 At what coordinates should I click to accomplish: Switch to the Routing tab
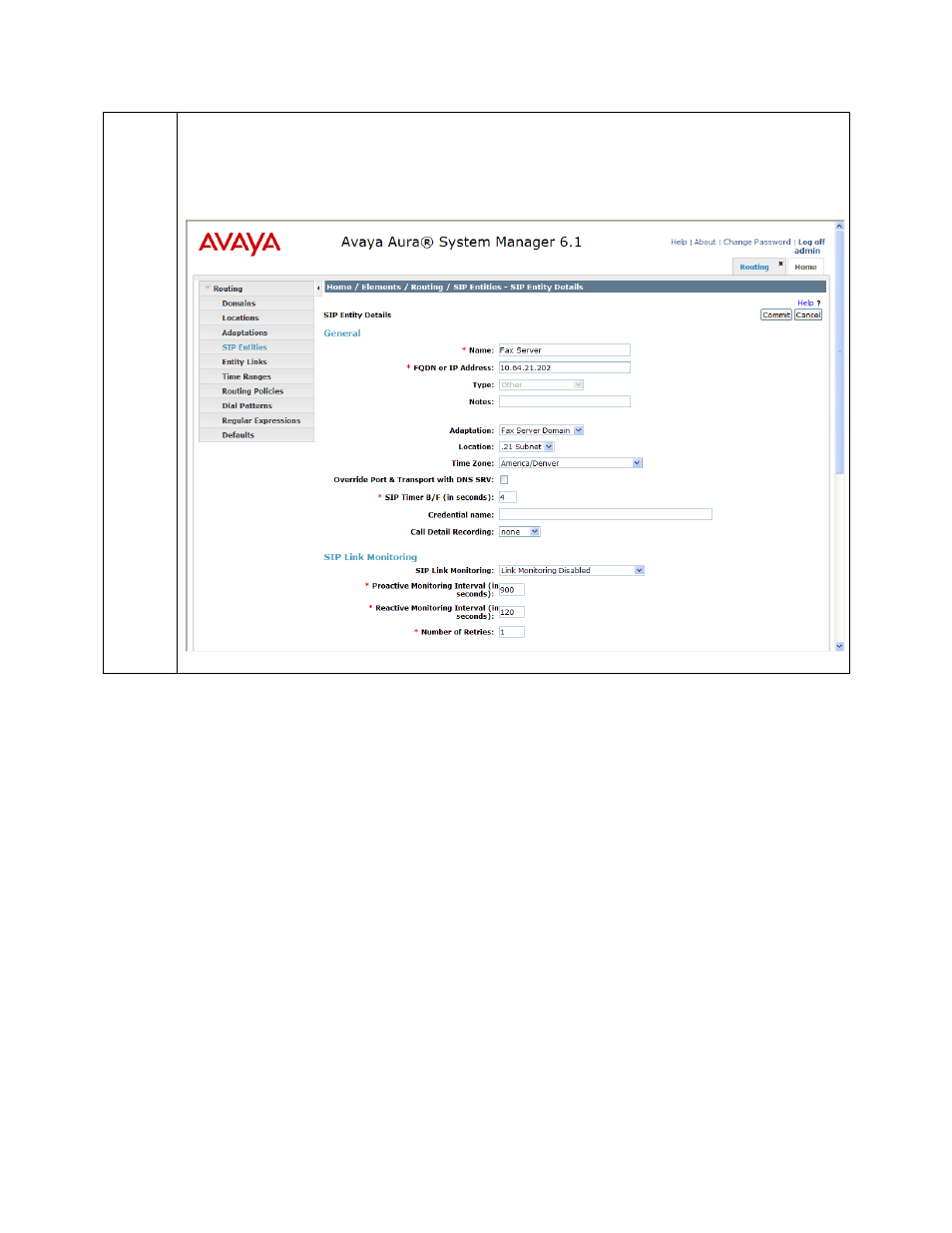(754, 267)
